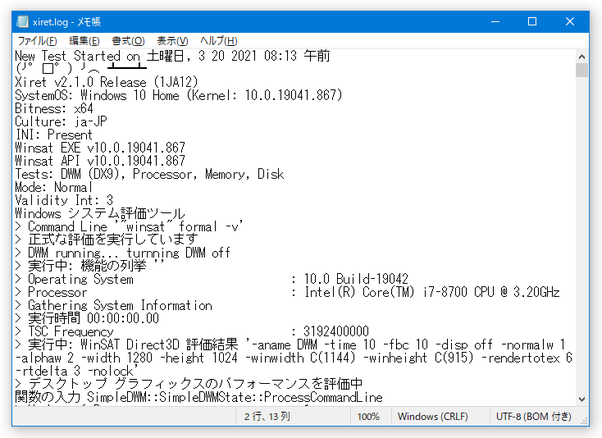Click the line '関数の入力 SimpleDWM::SimpleDWMState::ProcessCommandLine'
The height and width of the screenshot is (438, 602).
[199, 397]
